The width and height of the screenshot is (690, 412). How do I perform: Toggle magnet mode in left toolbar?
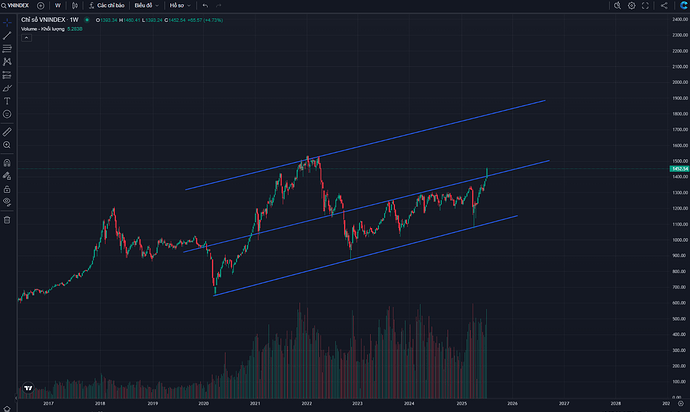[7, 163]
